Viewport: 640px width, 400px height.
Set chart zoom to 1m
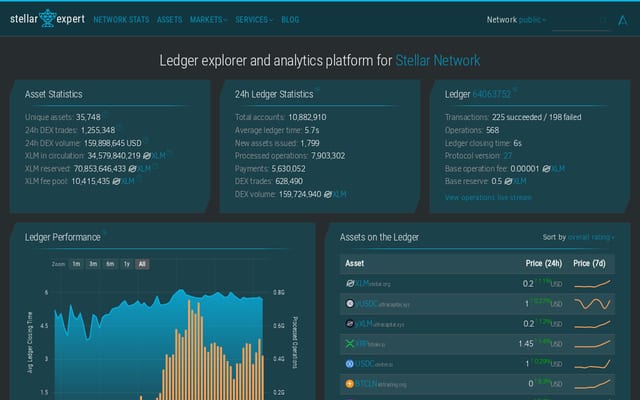point(76,264)
